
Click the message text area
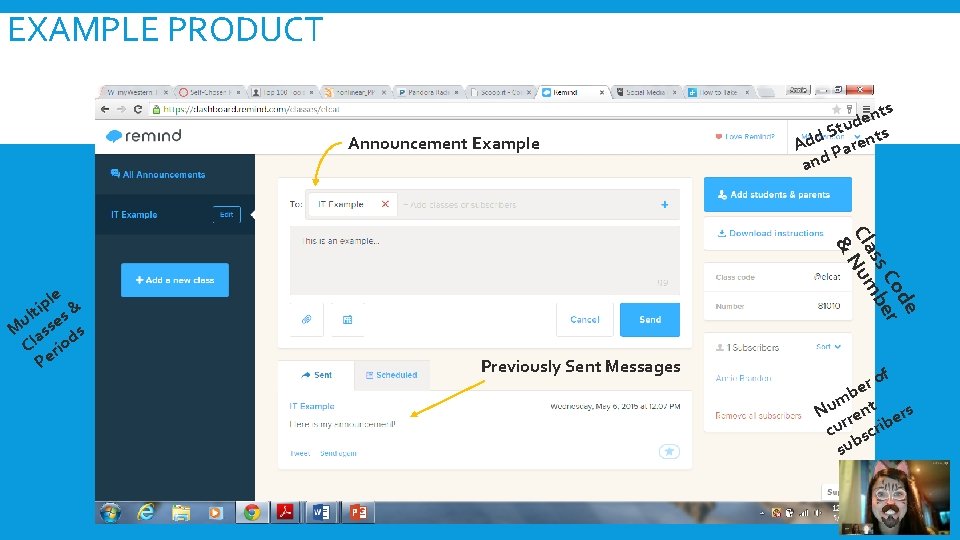coord(484,260)
